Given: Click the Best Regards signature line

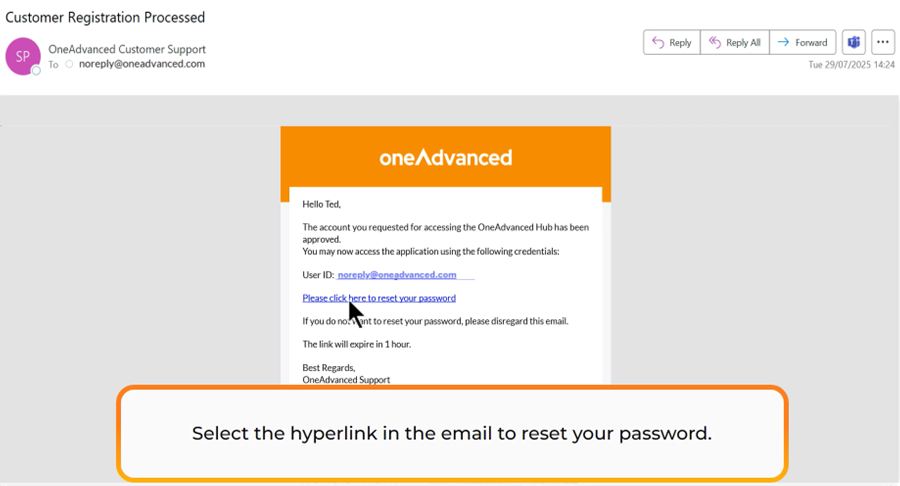Looking at the screenshot, I should click(328, 368).
